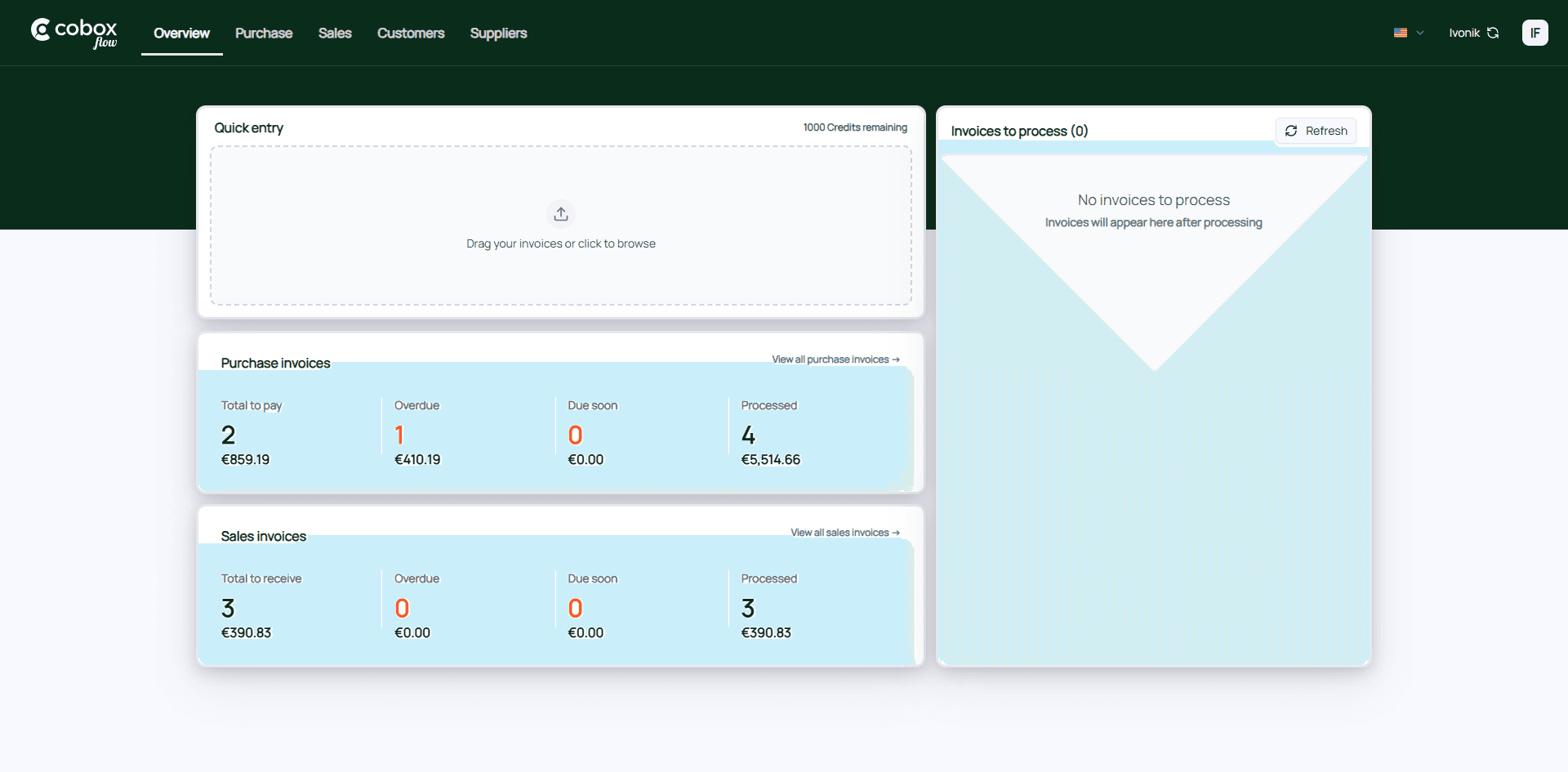This screenshot has width=1568, height=772.
Task: Click the sync icon next to Ivonik
Action: (x=1494, y=33)
